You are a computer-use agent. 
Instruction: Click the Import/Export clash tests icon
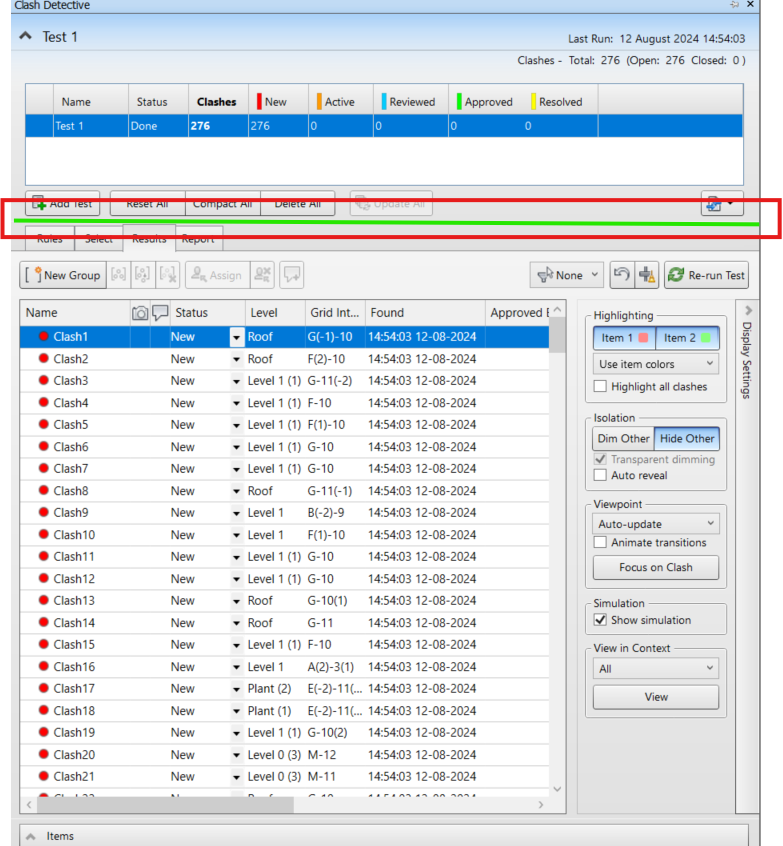coord(722,204)
